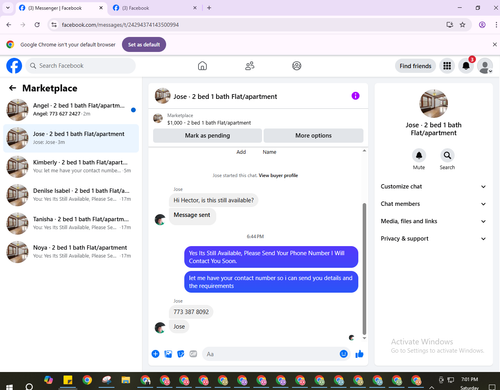Open the profile circle icon in navigation
The width and height of the screenshot is (500, 390).
[297, 66]
